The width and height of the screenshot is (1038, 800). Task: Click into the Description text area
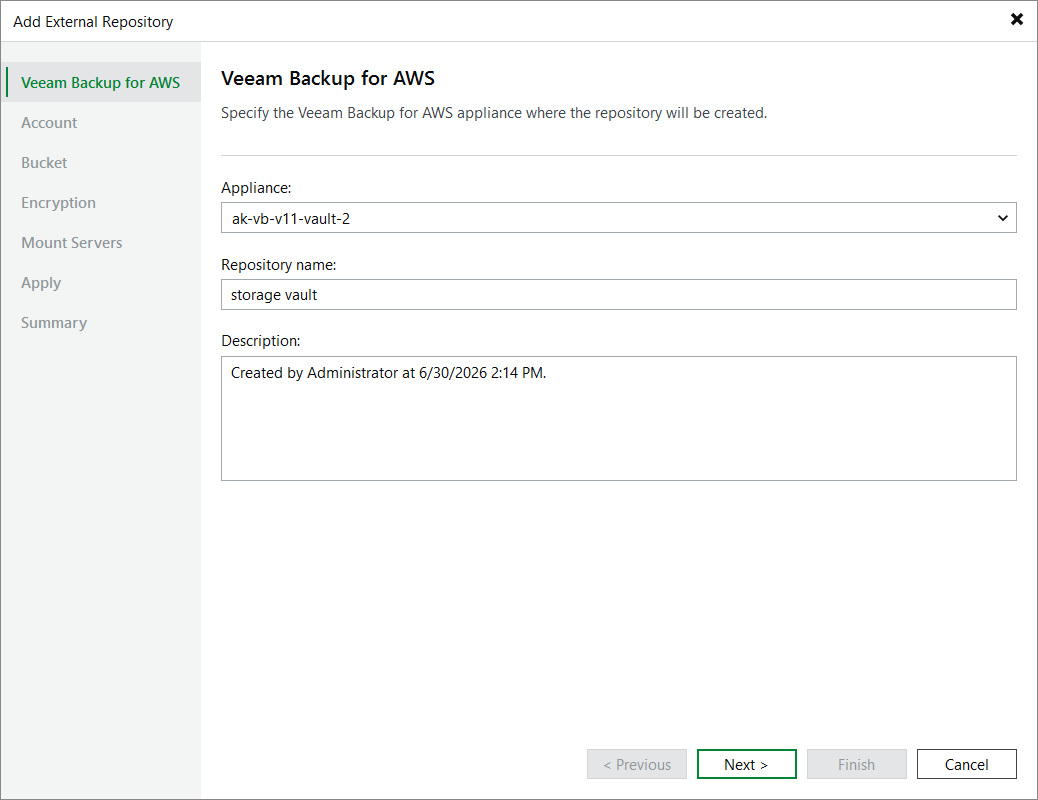coord(618,419)
